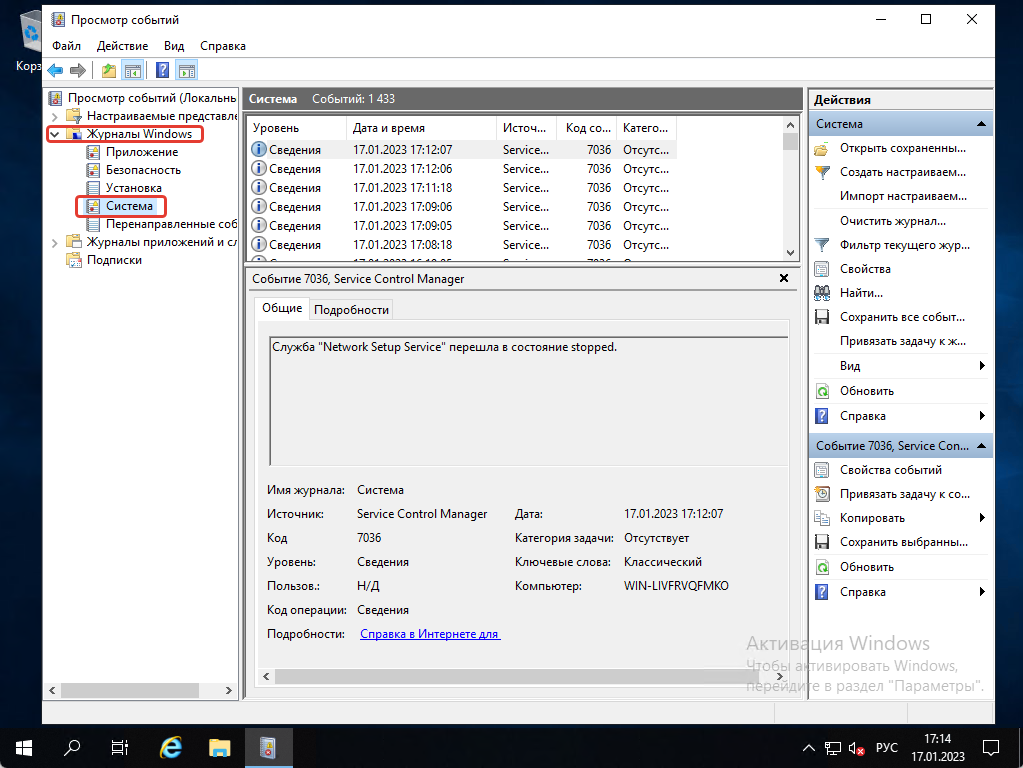The height and width of the screenshot is (768, 1023).
Task: Select the Подписки node in tree
Action: (114, 260)
